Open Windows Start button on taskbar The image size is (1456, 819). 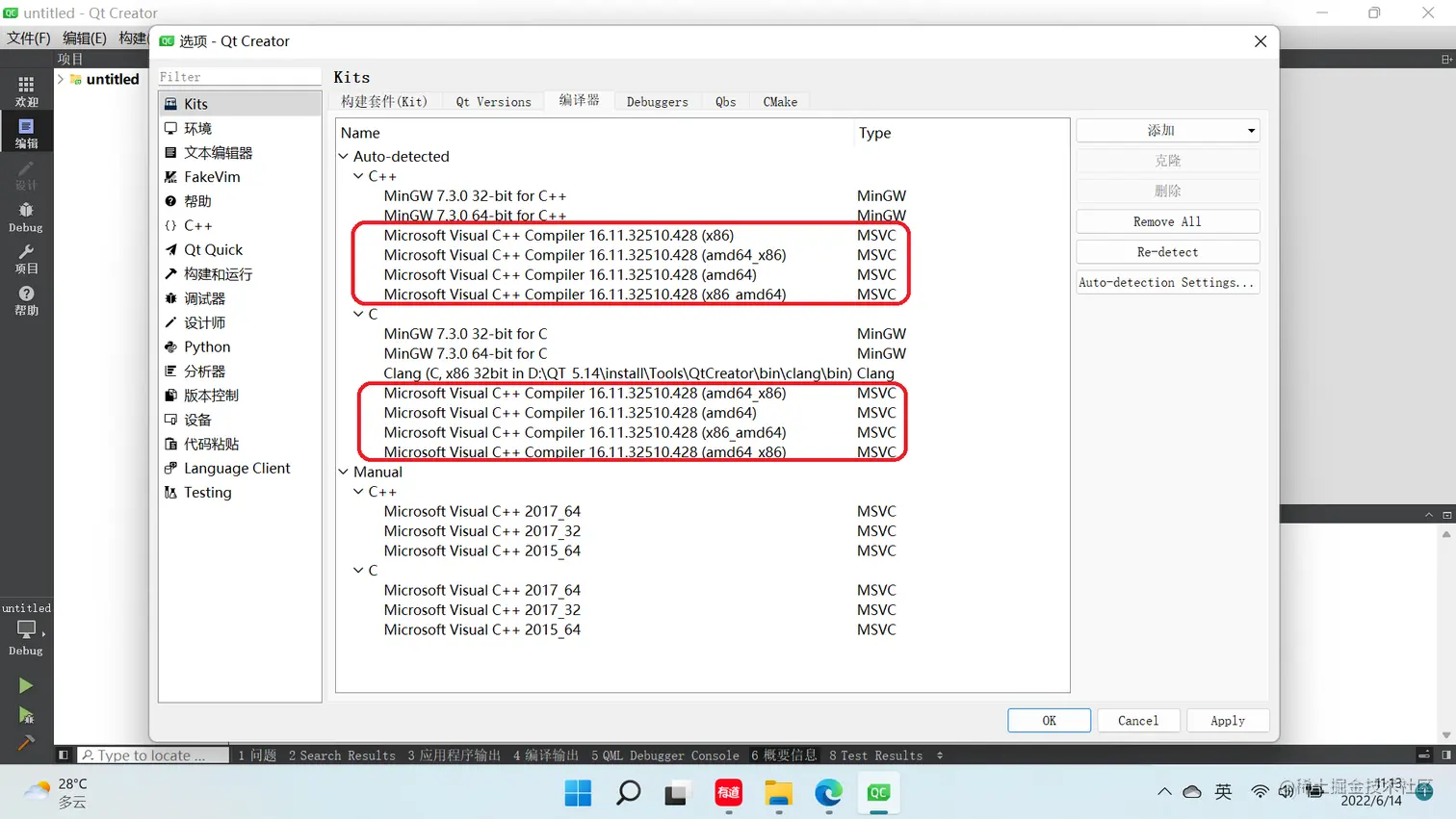[578, 793]
